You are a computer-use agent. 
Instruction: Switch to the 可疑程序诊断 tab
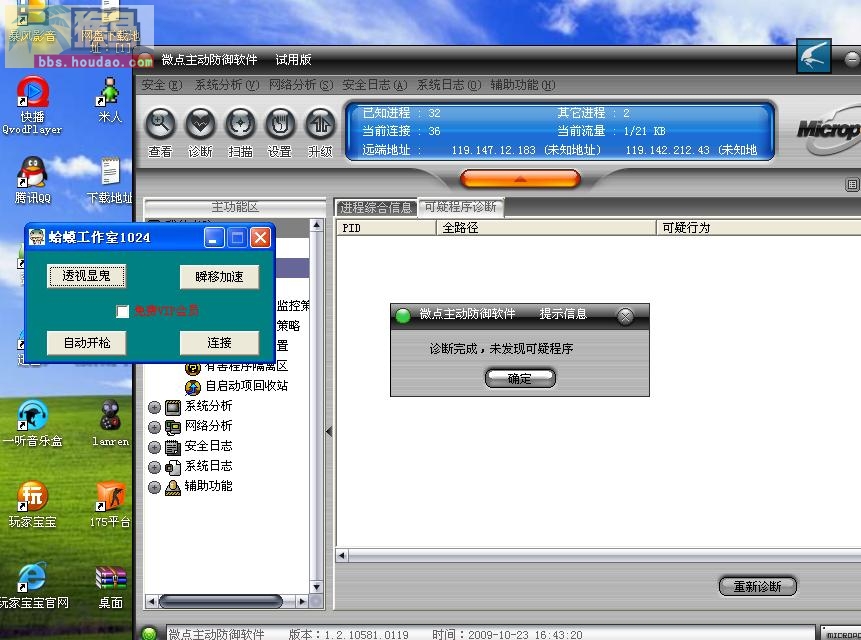click(460, 207)
